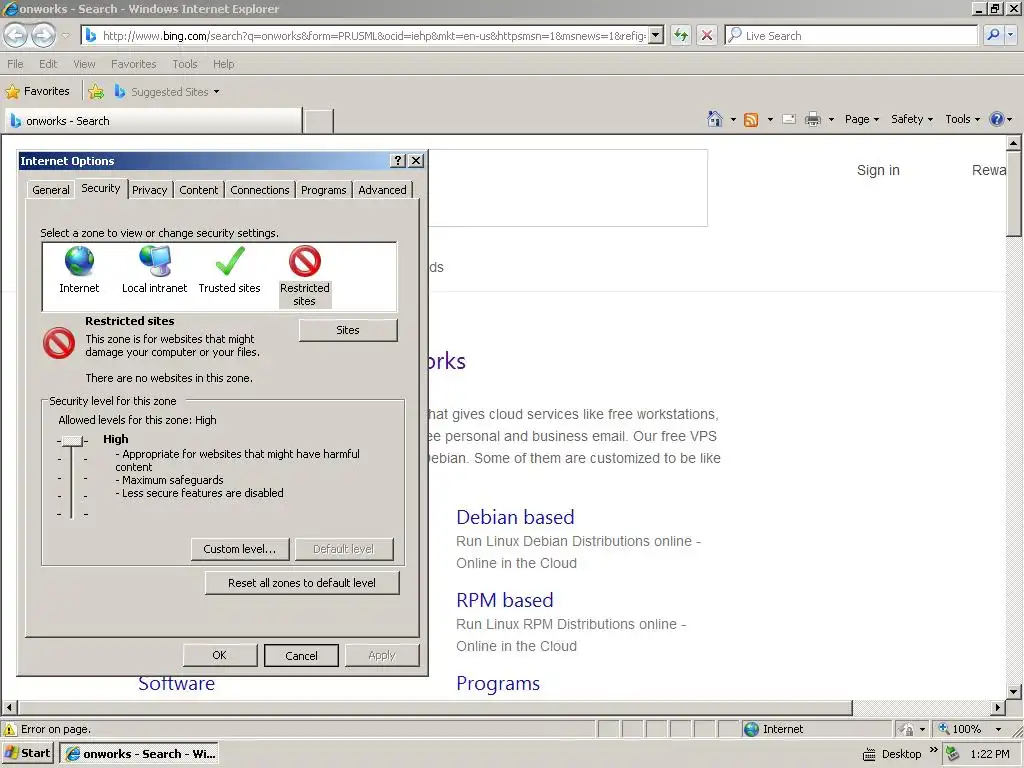The width and height of the screenshot is (1024, 768).
Task: Select the Trusted sites checkmark icon
Action: click(x=230, y=261)
